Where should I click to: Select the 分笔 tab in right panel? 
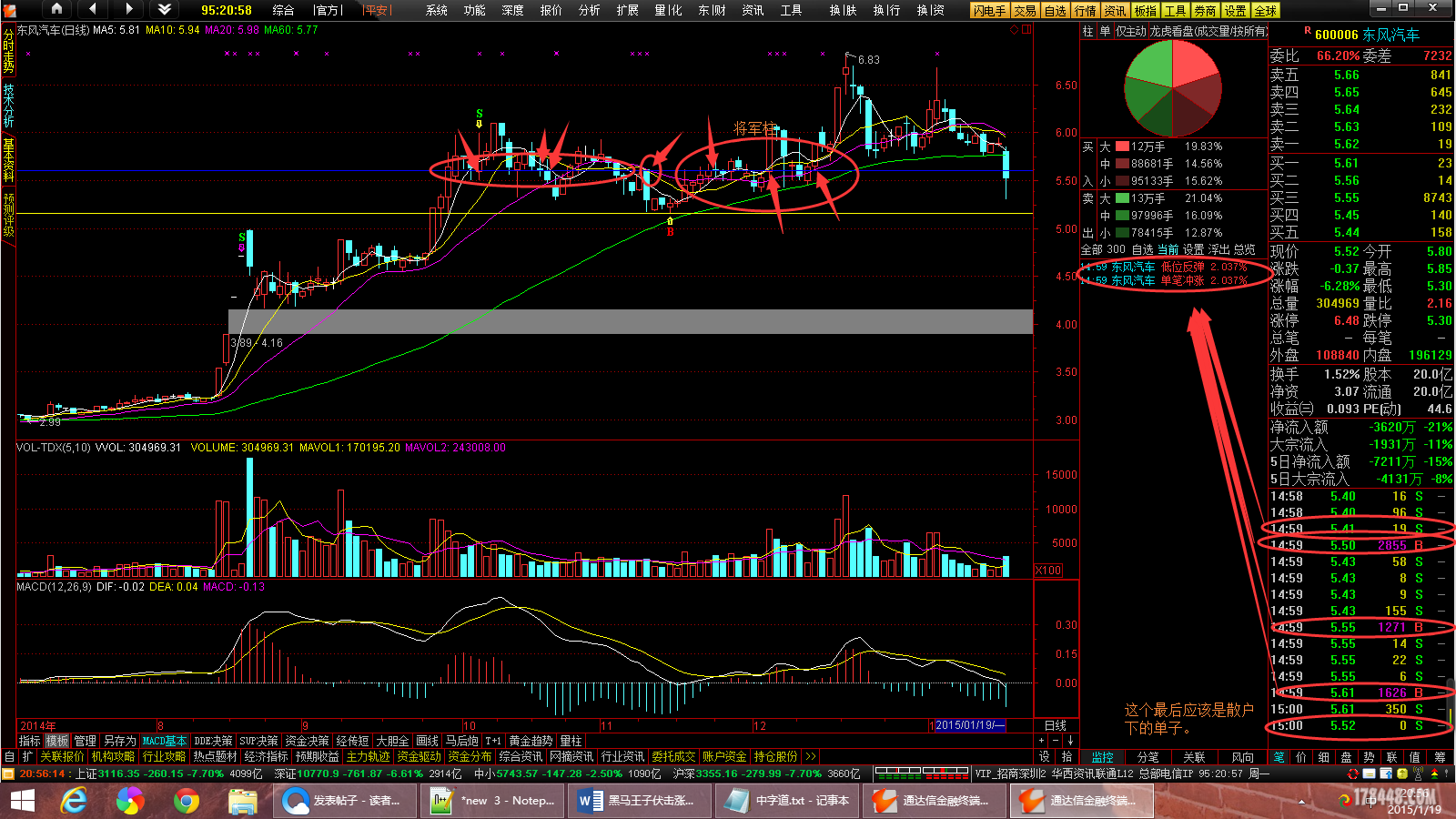click(1148, 757)
